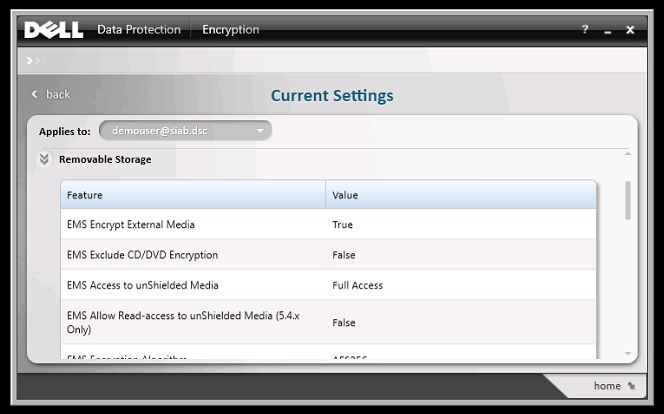Image resolution: width=664 pixels, height=414 pixels.
Task: Sort by the Value column header
Action: (x=461, y=195)
